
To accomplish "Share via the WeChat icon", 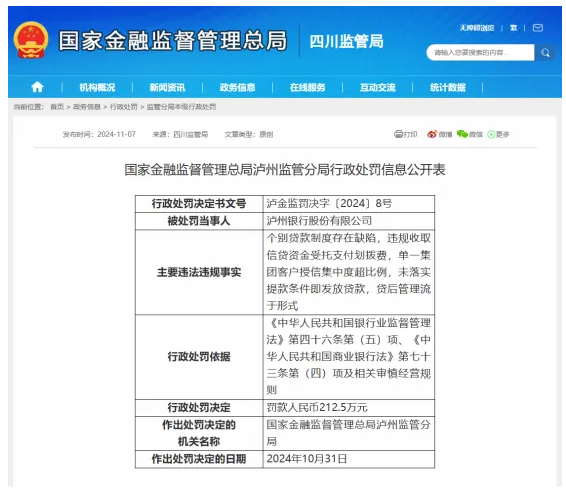I will click(x=462, y=134).
